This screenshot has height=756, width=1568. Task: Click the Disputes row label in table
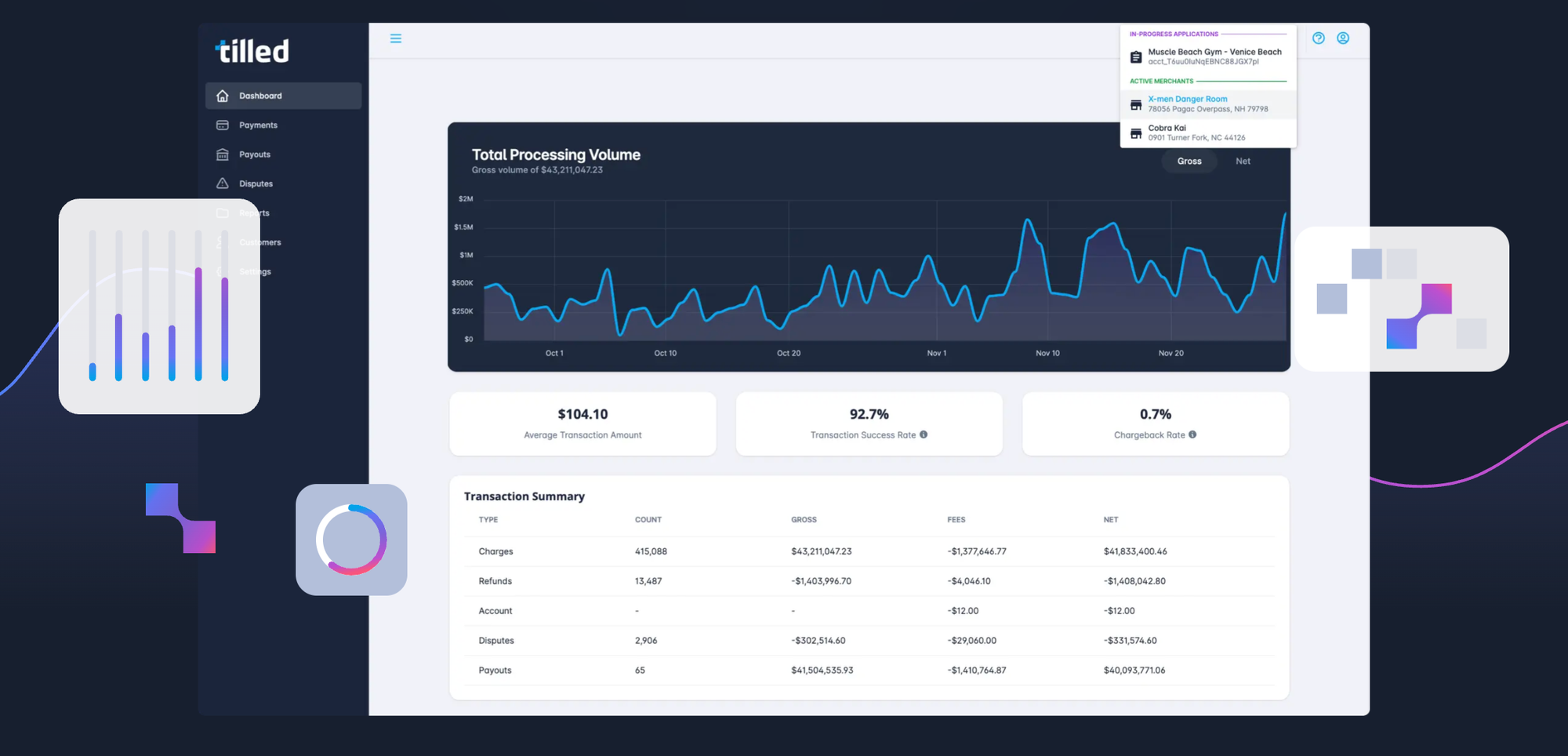point(496,641)
